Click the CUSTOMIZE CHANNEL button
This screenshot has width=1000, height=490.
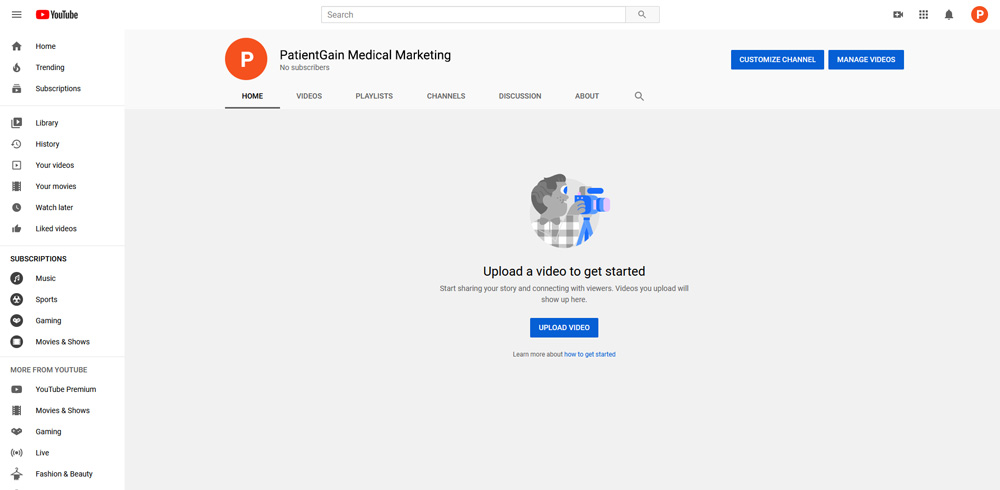(x=777, y=59)
